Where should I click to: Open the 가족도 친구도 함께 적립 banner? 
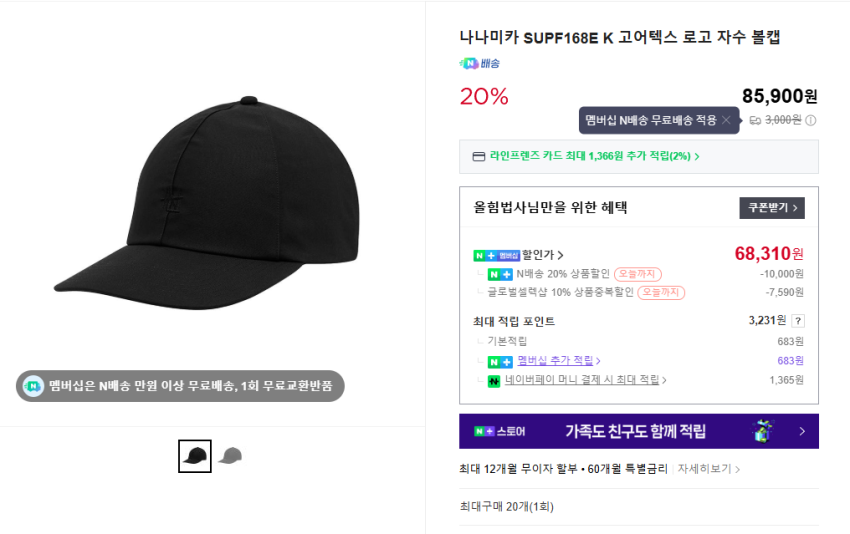638,431
